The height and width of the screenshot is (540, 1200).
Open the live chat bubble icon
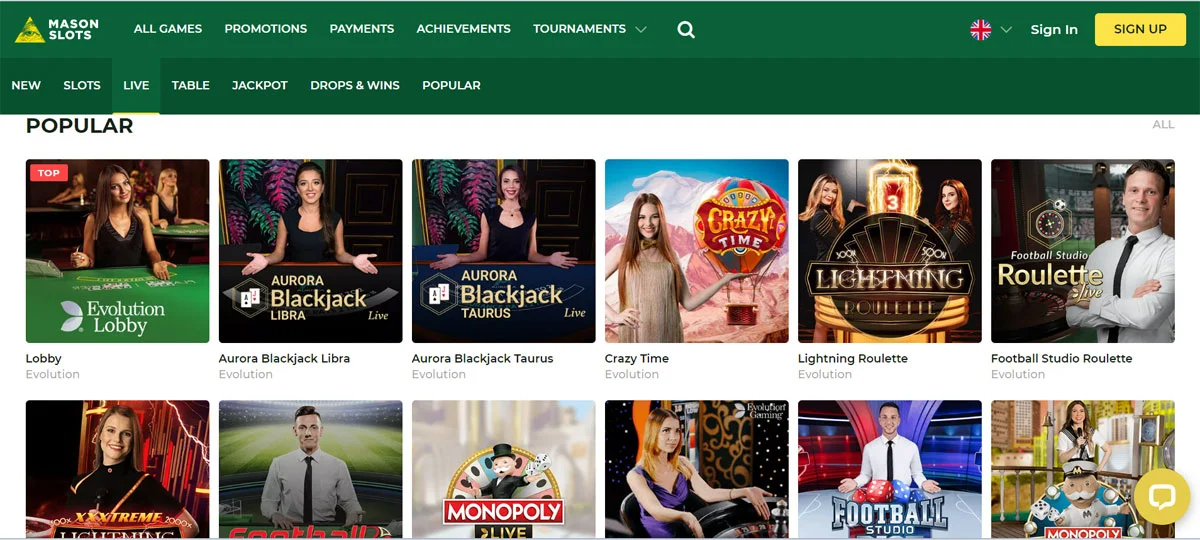coord(1162,498)
